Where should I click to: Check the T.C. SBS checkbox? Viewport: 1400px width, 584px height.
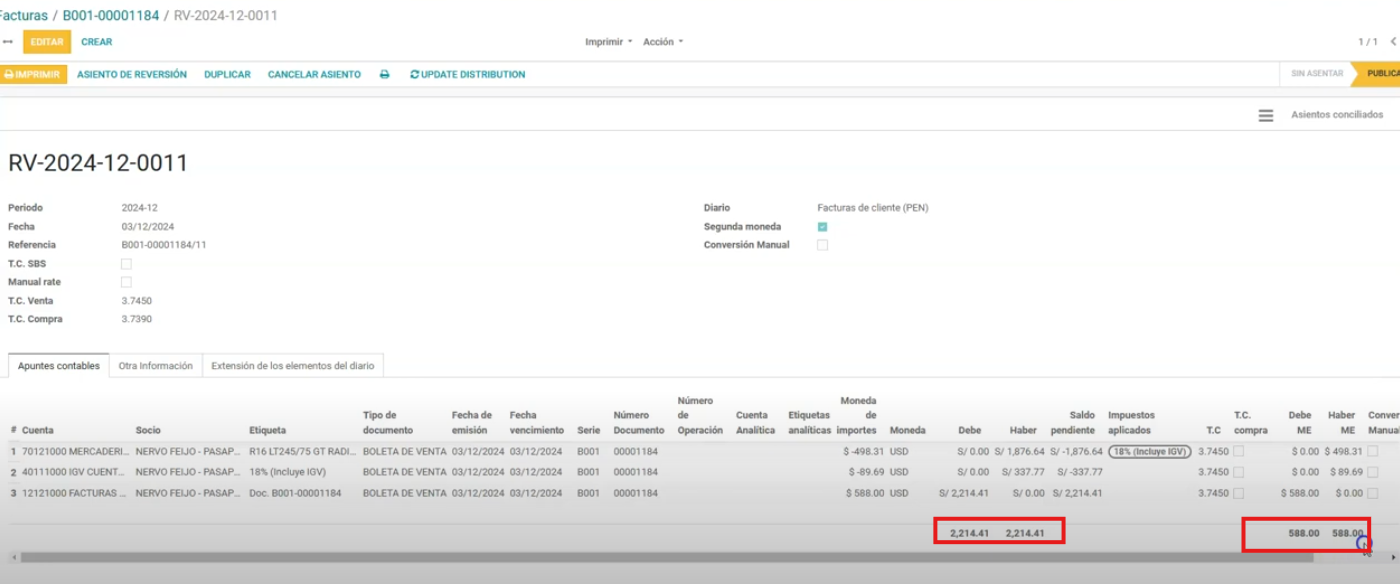pos(126,264)
